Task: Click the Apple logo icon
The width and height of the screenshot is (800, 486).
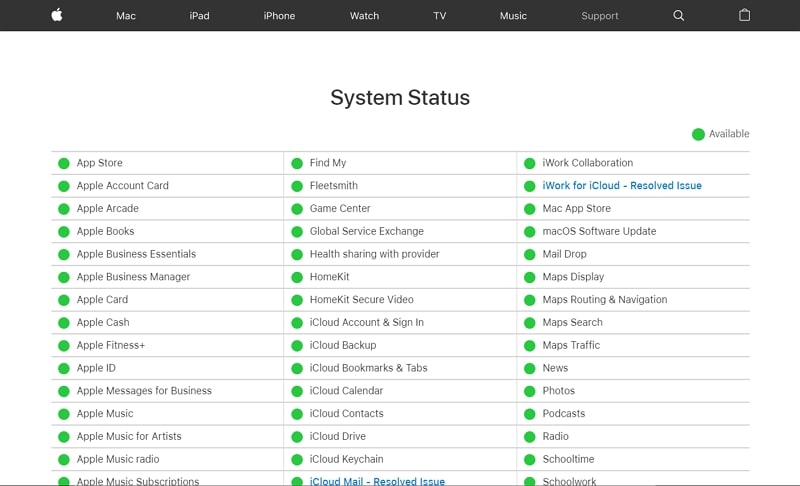Action: [x=57, y=15]
